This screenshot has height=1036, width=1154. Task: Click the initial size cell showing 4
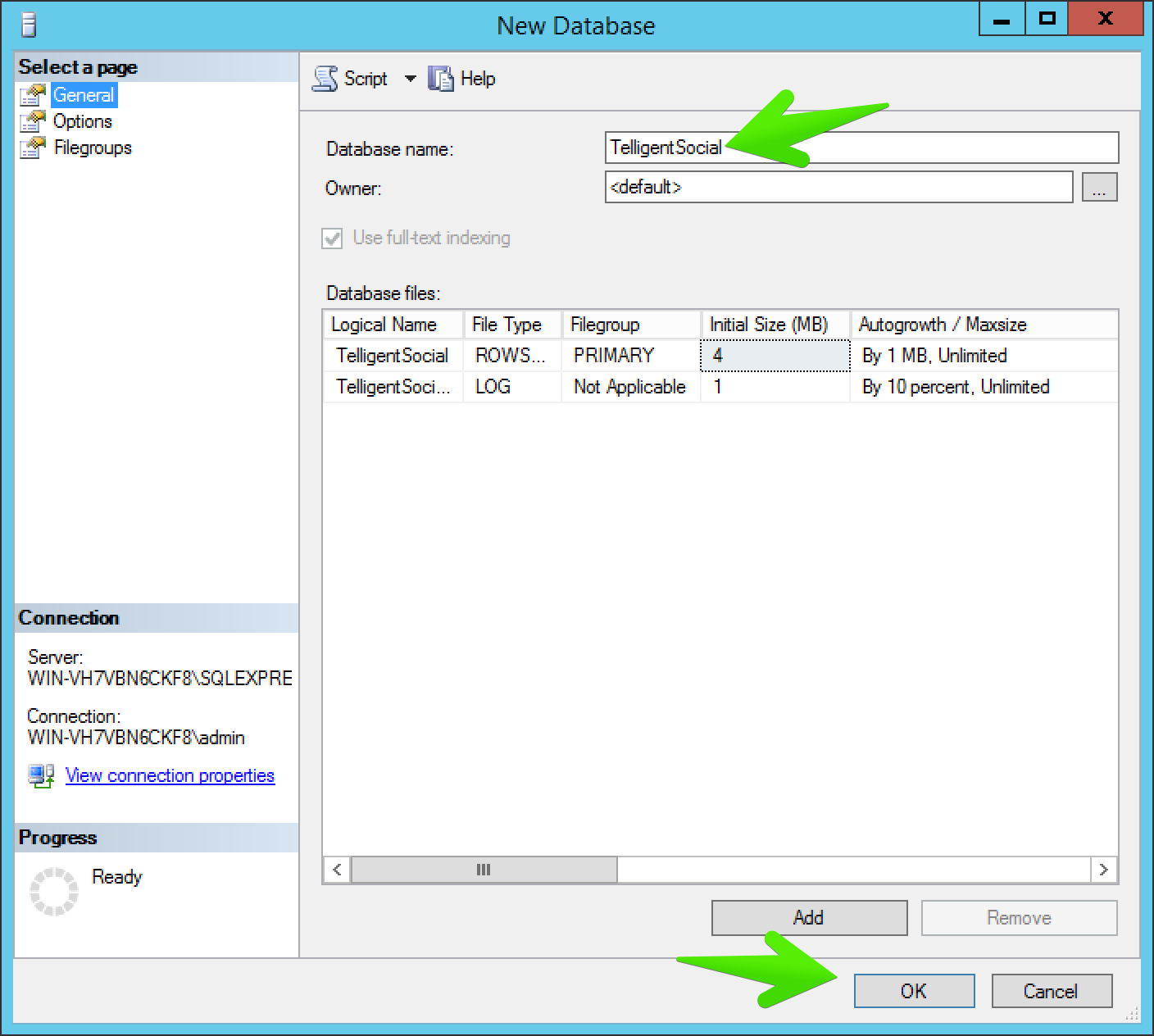tap(775, 356)
